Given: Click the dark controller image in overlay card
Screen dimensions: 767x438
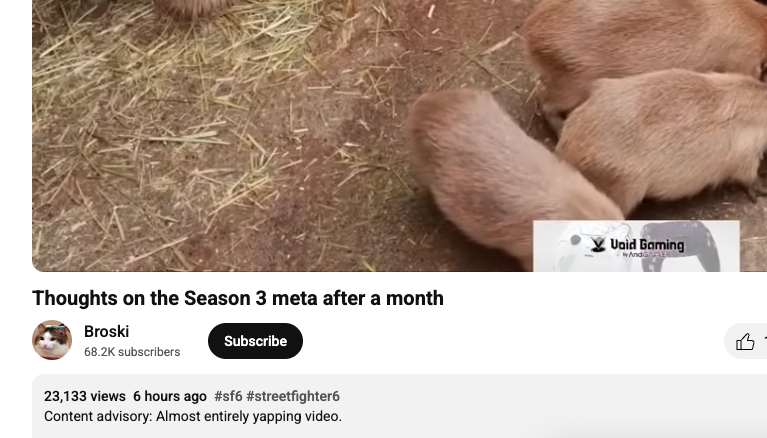Looking at the screenshot, I should coord(682,246).
